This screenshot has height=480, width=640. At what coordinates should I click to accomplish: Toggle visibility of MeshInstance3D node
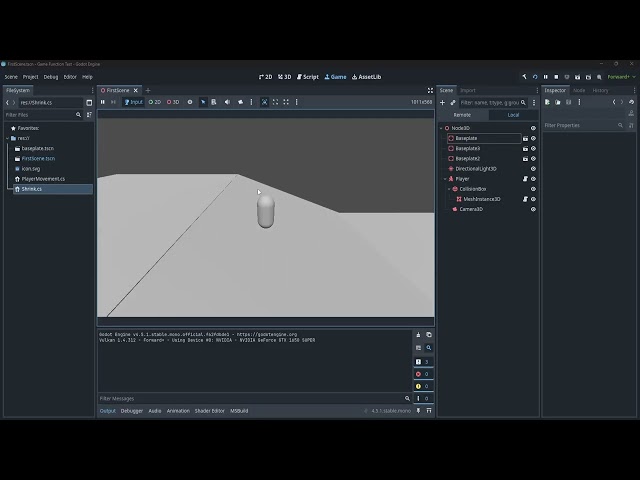point(533,199)
